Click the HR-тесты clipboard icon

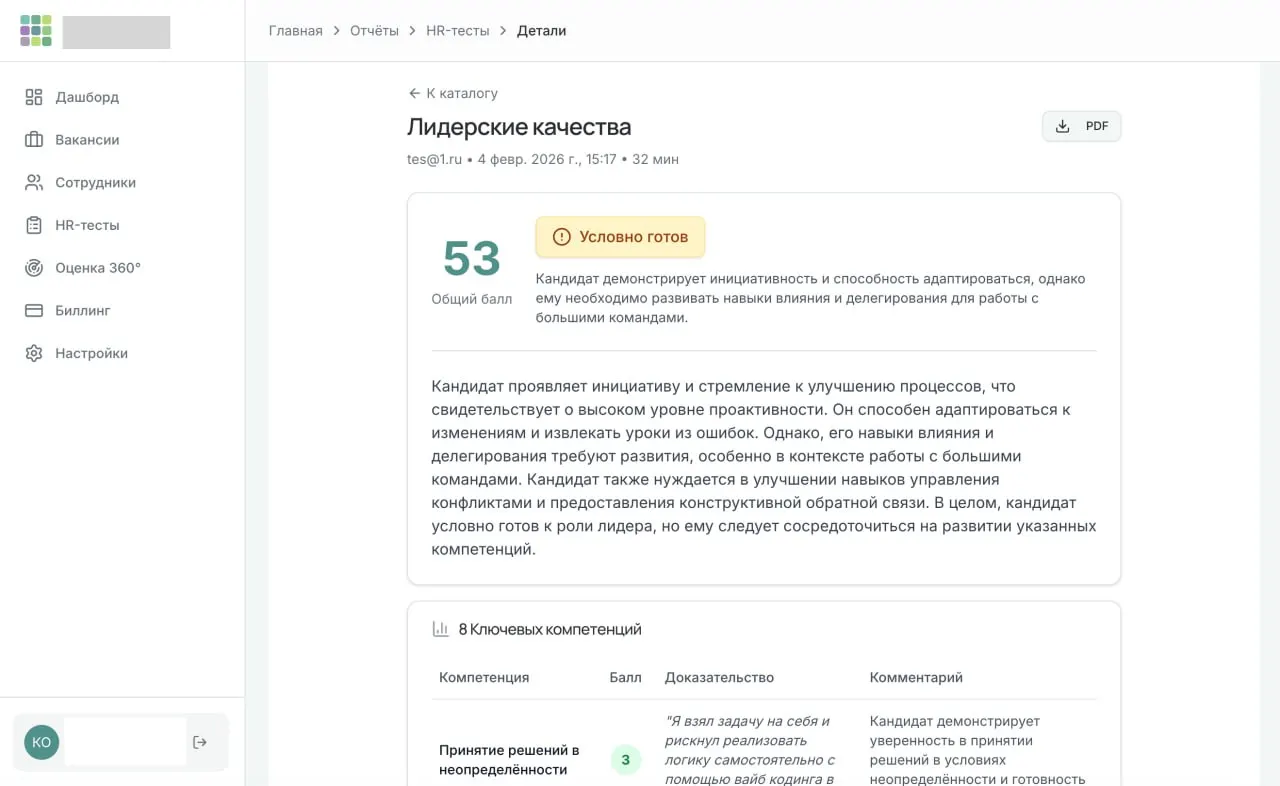34,225
